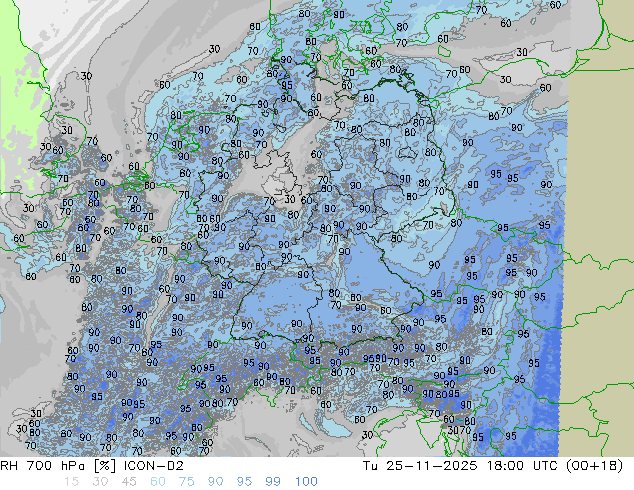Click legend value 15
Image resolution: width=634 pixels, height=490 pixels.
coord(71,482)
